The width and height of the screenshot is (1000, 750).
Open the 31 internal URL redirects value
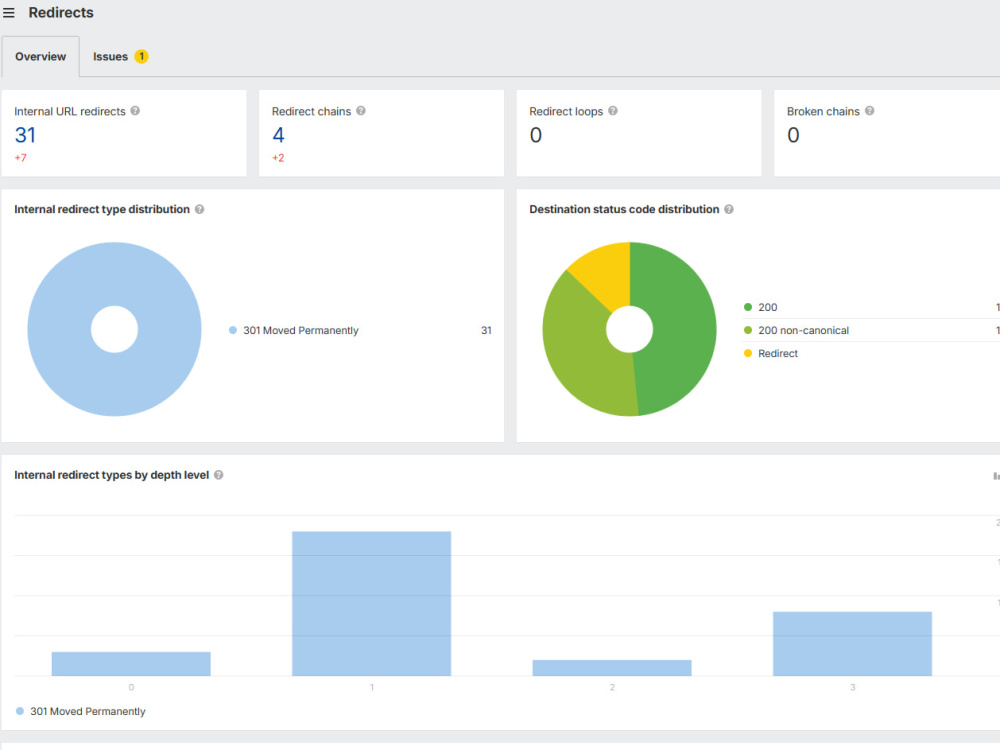[25, 135]
